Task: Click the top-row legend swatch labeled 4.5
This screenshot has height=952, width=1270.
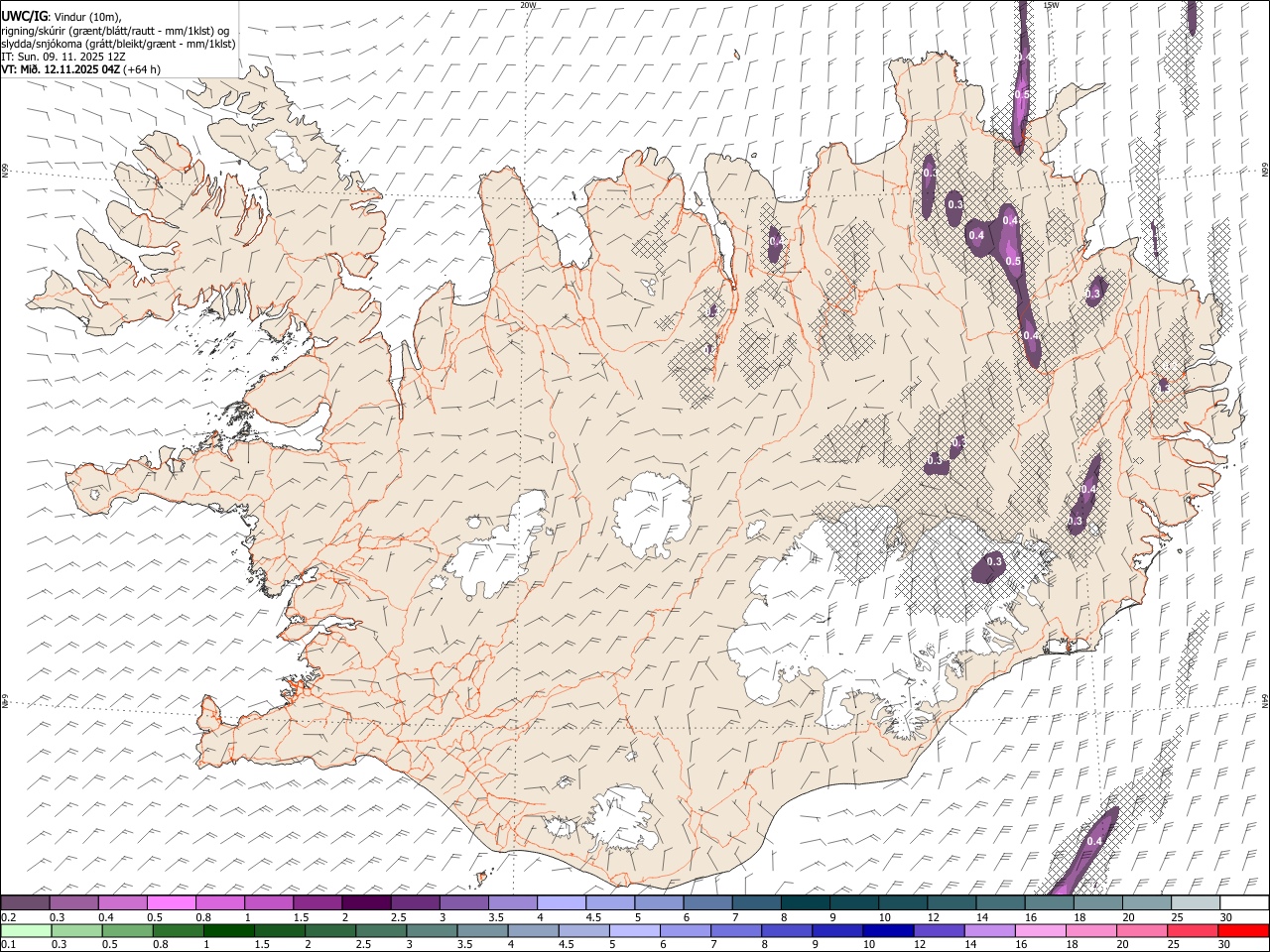Action: (x=609, y=902)
